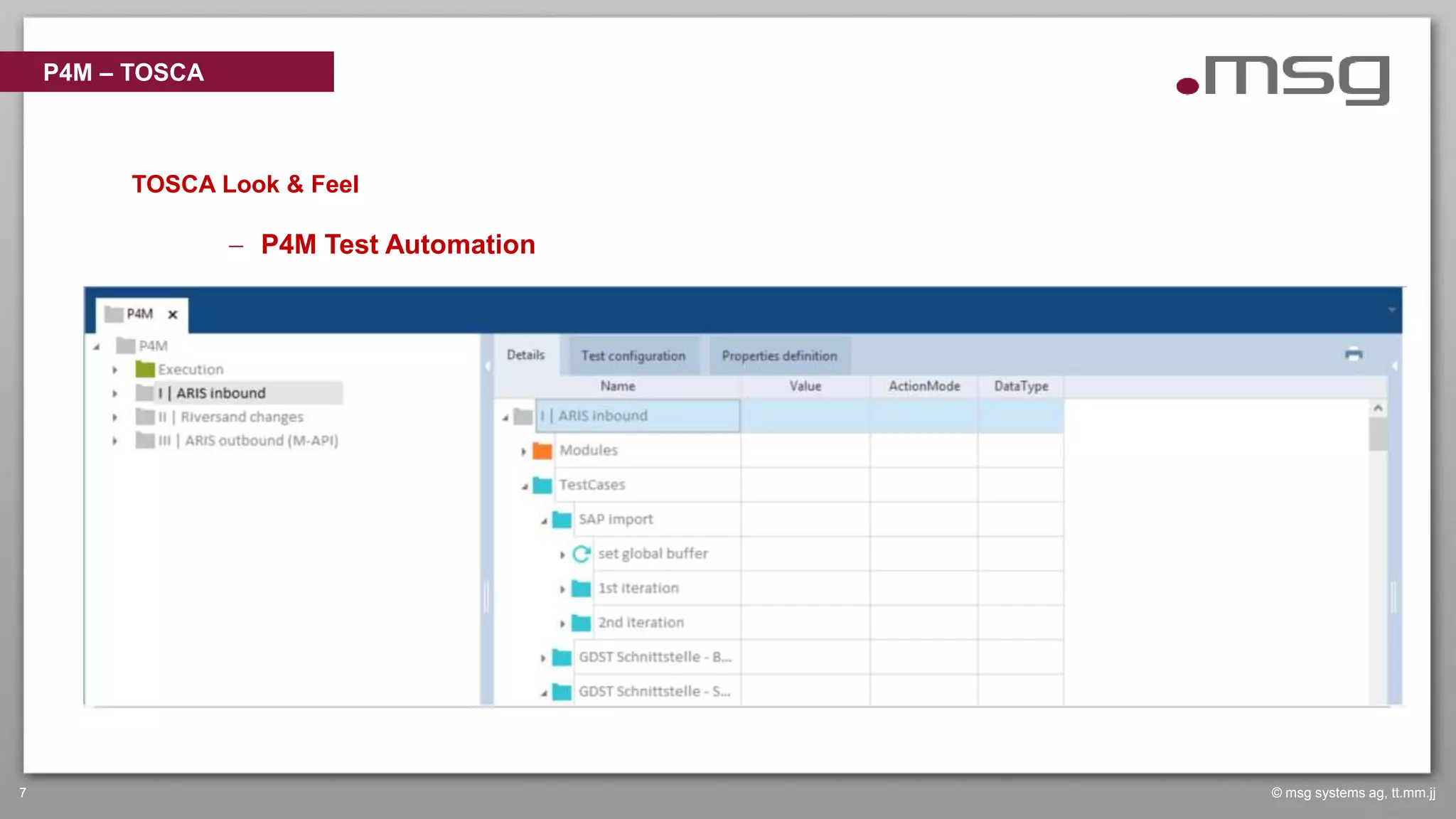Expand the Modules row arrow

(x=524, y=451)
